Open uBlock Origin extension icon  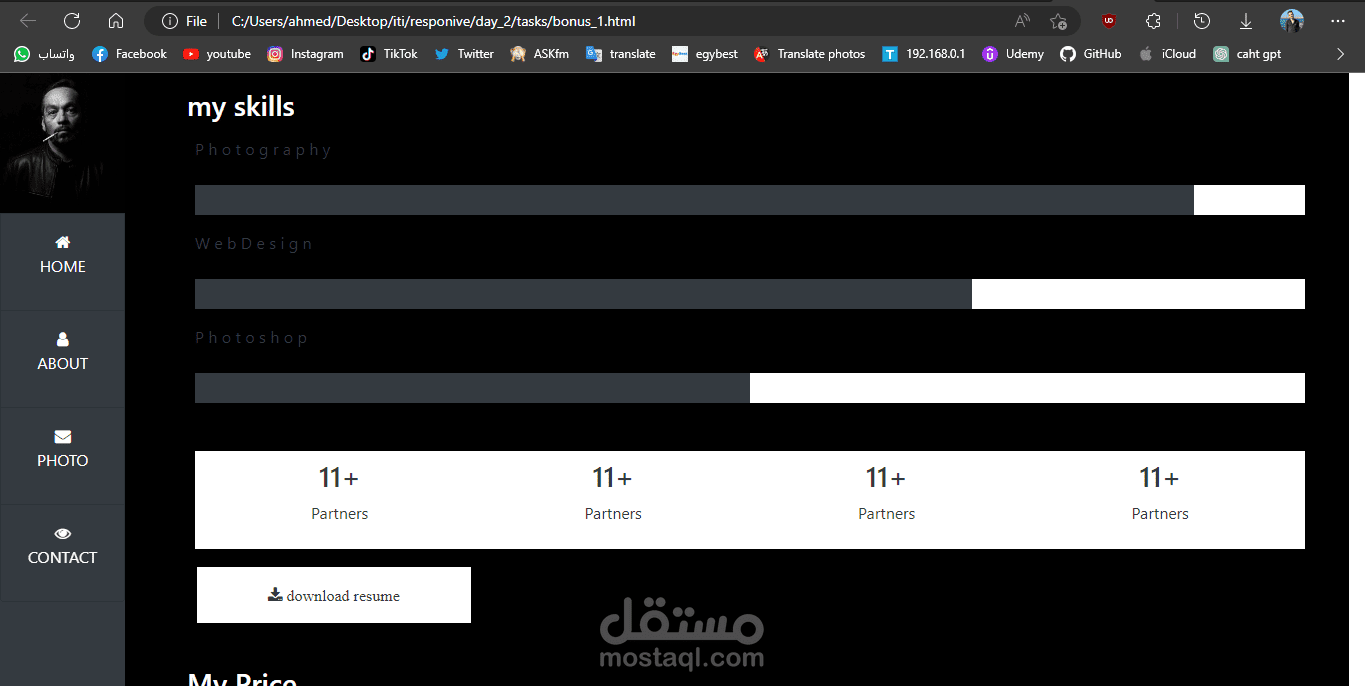[x=1109, y=21]
